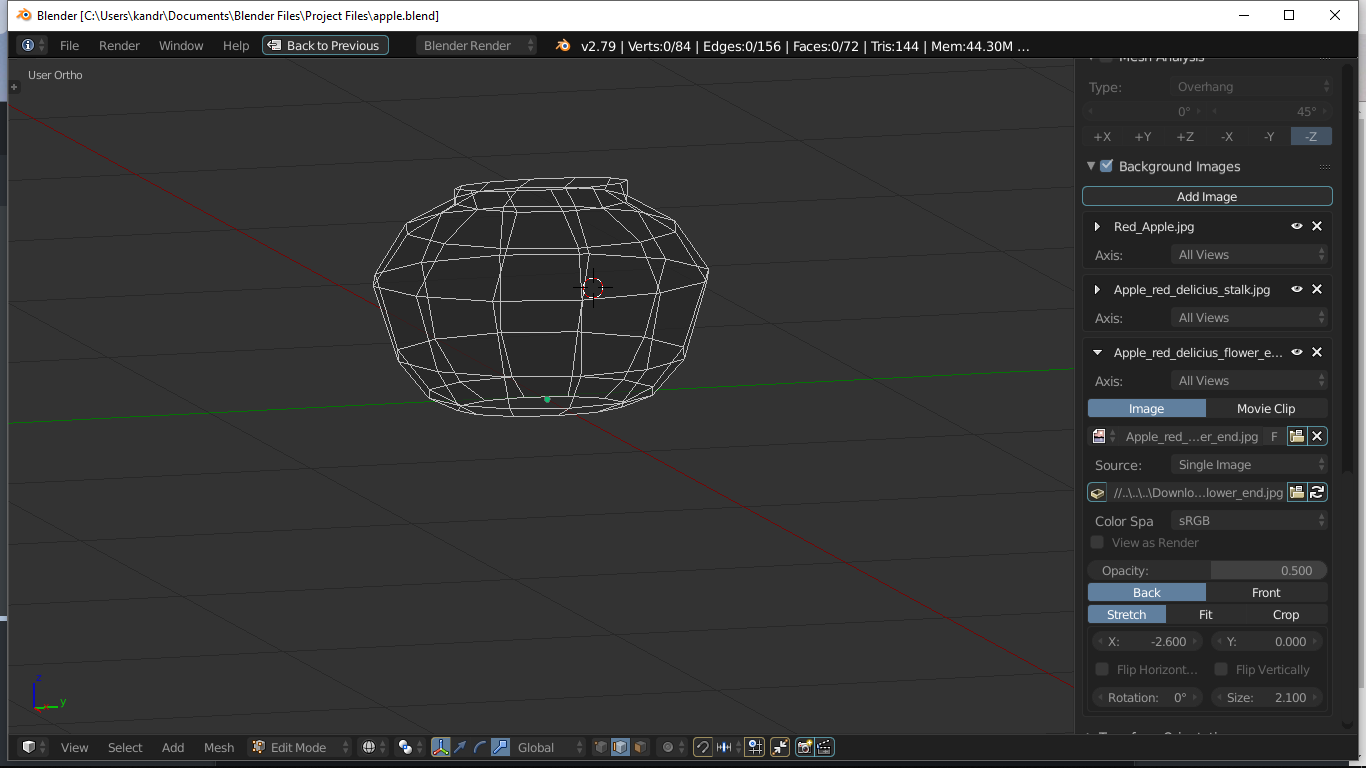Open Blender Render engine dropdown
Screen dimensions: 1366x768
coord(477,46)
